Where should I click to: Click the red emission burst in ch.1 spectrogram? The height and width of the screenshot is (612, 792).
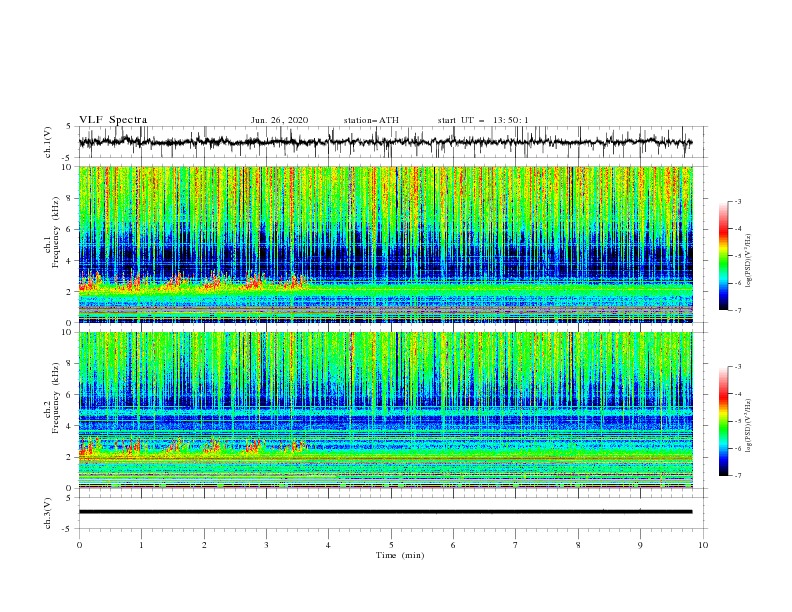pos(192,283)
